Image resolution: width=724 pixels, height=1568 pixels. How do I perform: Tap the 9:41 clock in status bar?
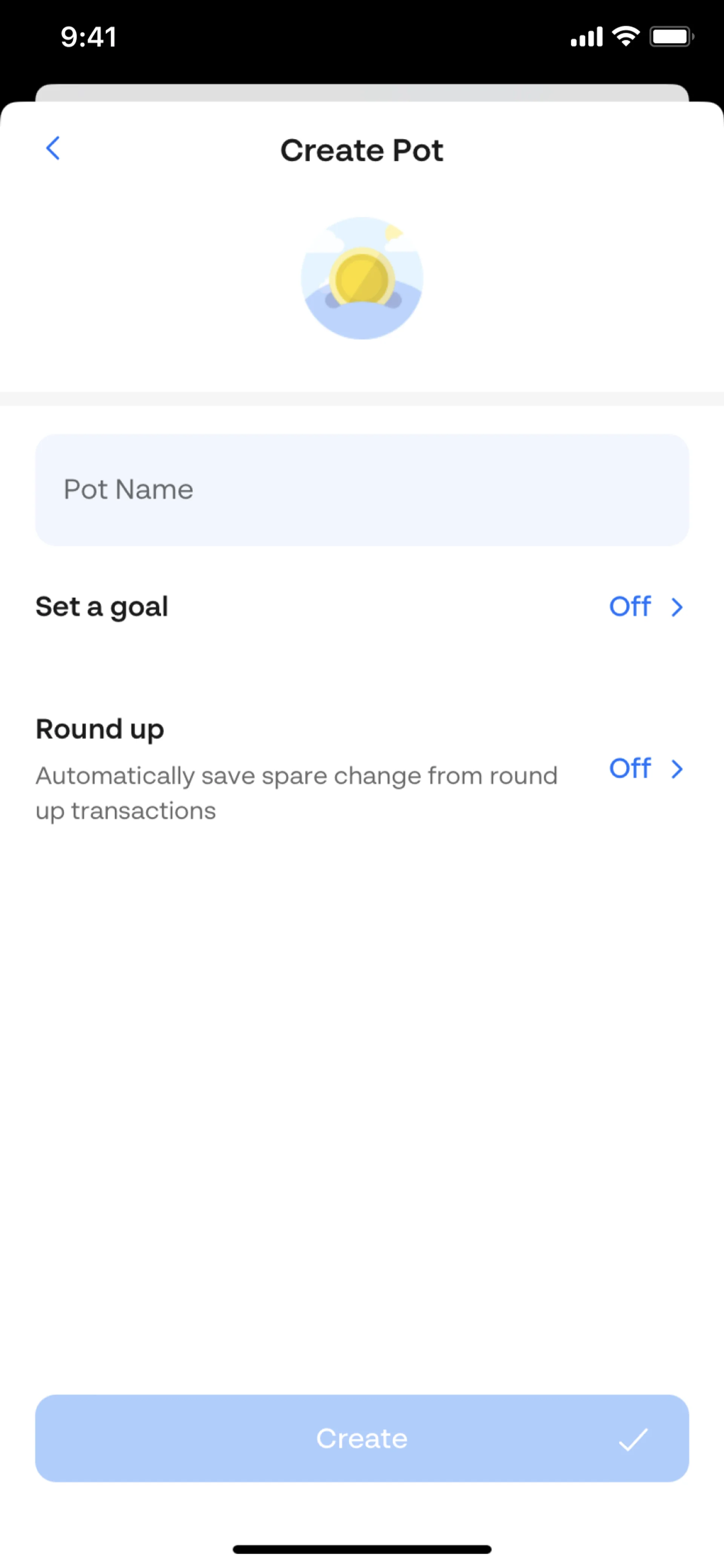[89, 37]
